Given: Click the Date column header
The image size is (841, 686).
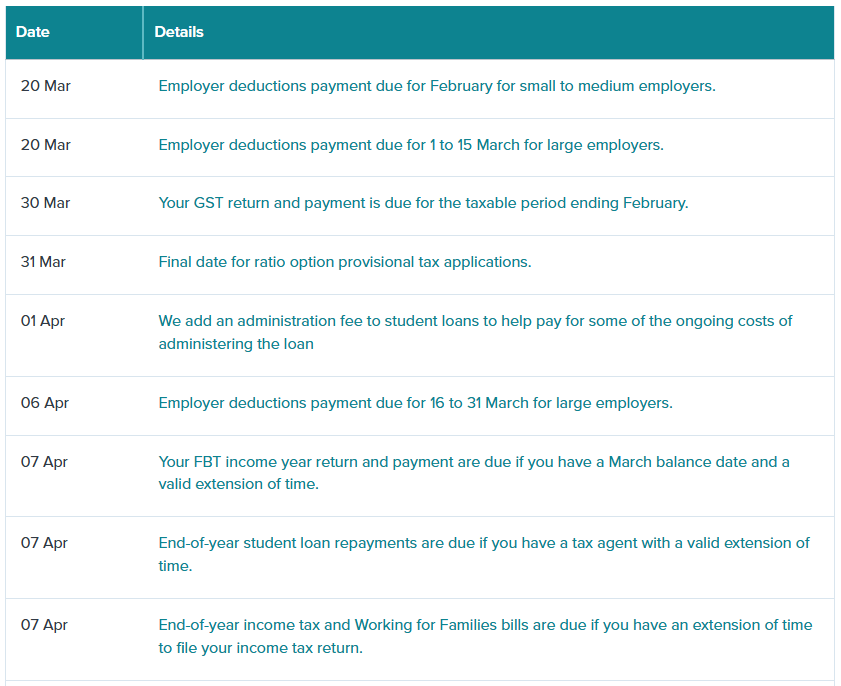Looking at the screenshot, I should [x=33, y=32].
